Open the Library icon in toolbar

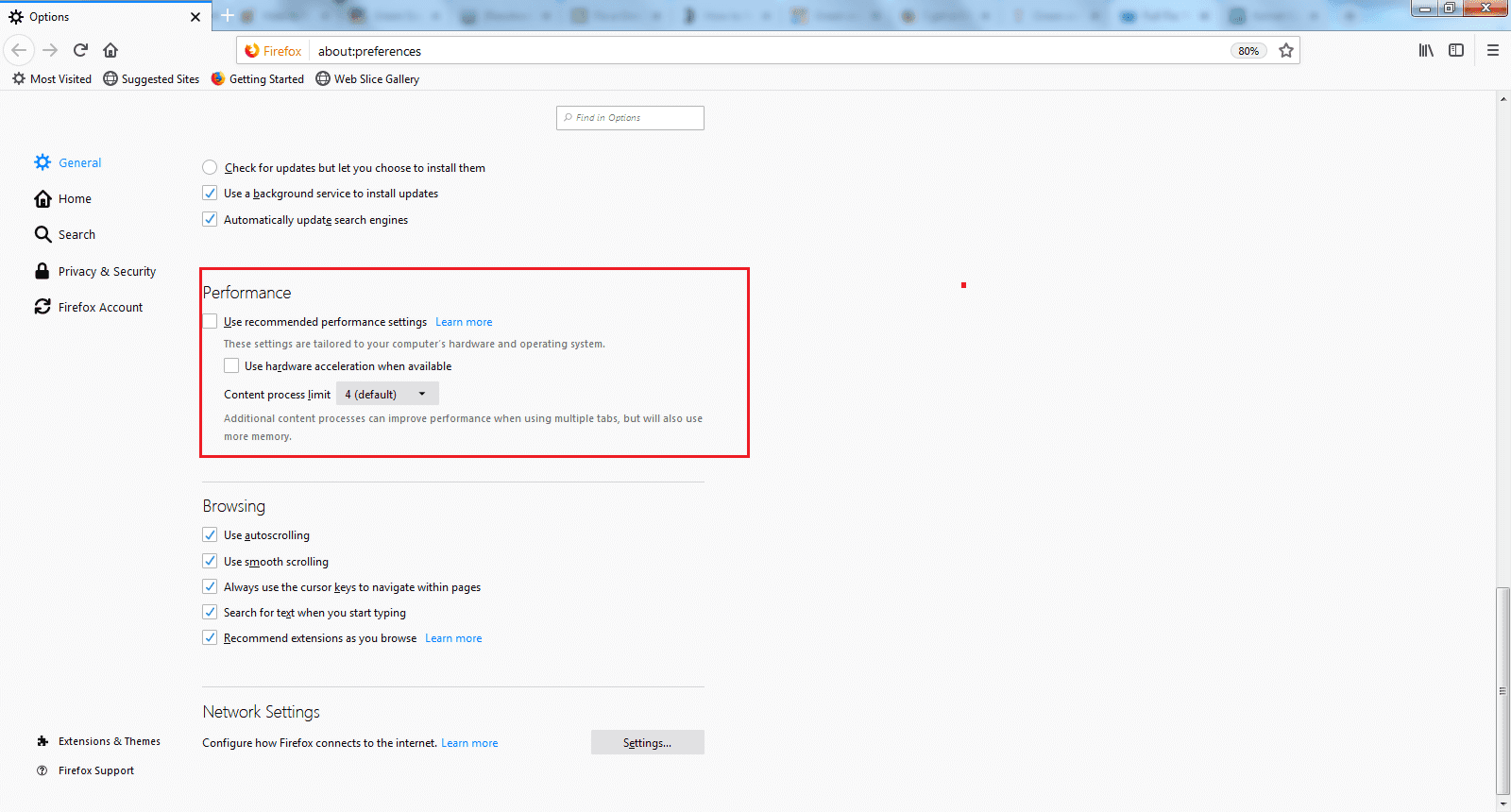click(x=1426, y=50)
